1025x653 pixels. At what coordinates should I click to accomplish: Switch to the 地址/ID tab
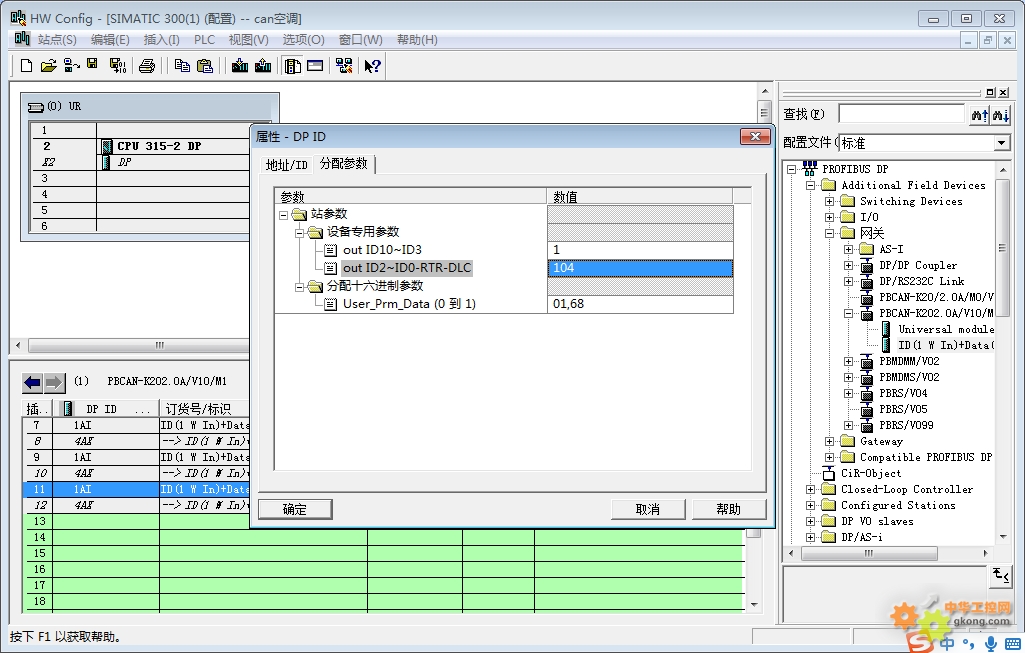click(286, 165)
